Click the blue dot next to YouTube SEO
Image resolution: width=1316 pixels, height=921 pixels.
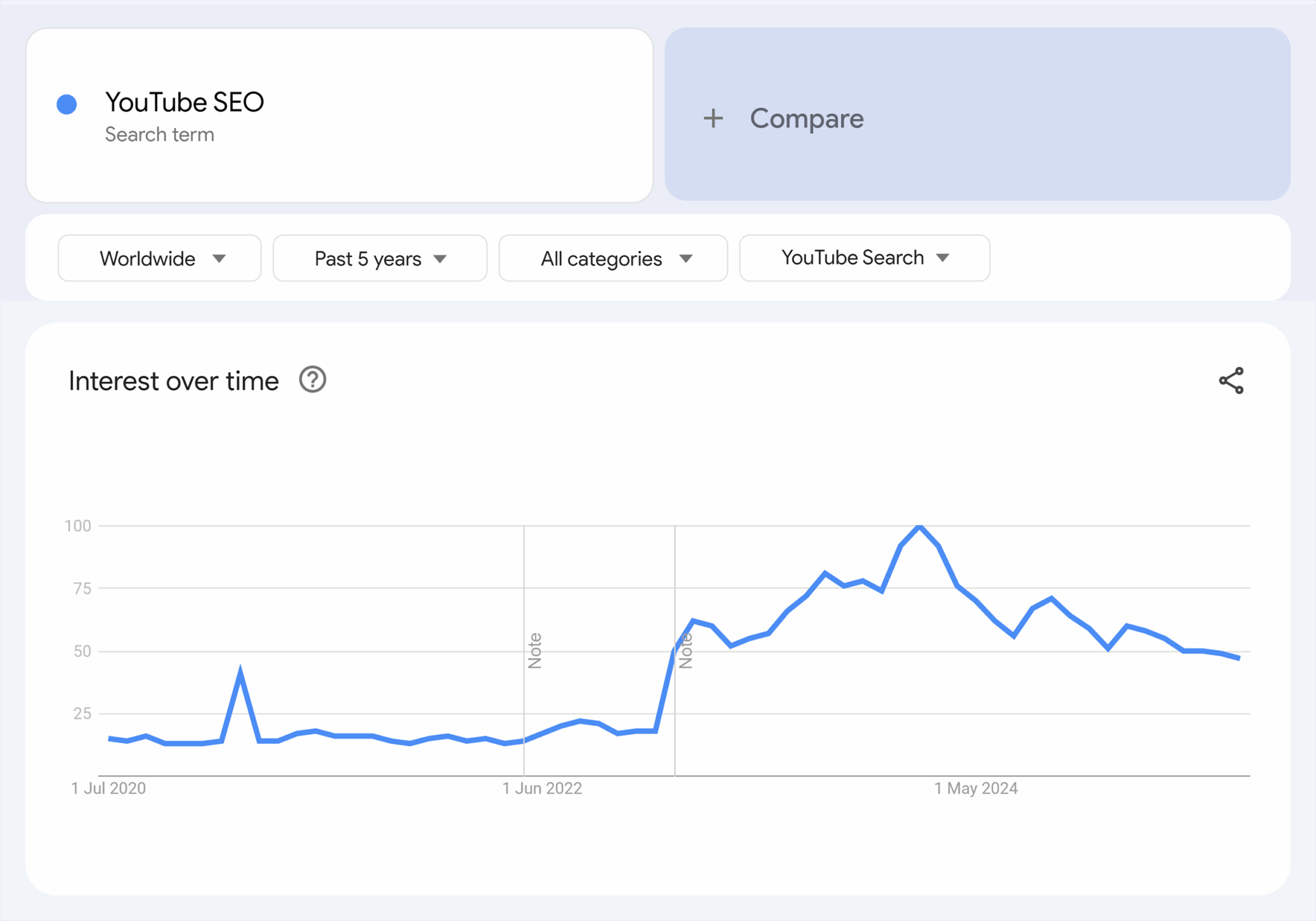[67, 102]
